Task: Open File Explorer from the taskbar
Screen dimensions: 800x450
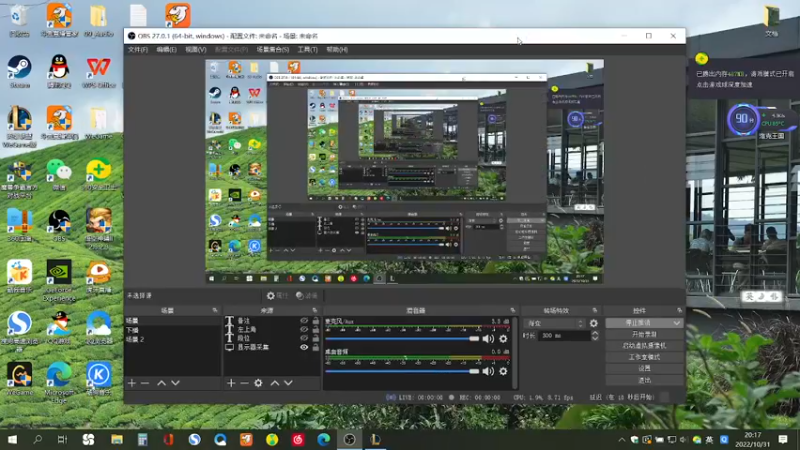Action: tap(117, 439)
